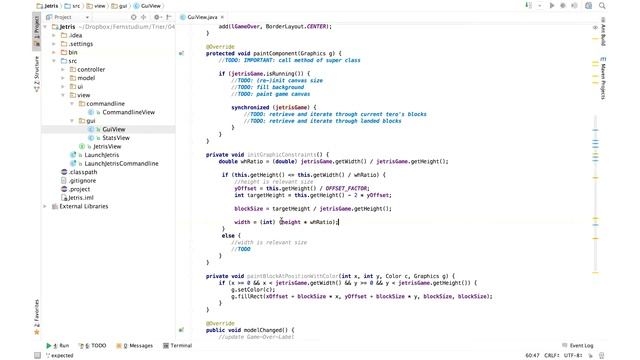This screenshot has height=360, width=640.
Task: Click scroll from source target icon
Action: click(133, 17)
